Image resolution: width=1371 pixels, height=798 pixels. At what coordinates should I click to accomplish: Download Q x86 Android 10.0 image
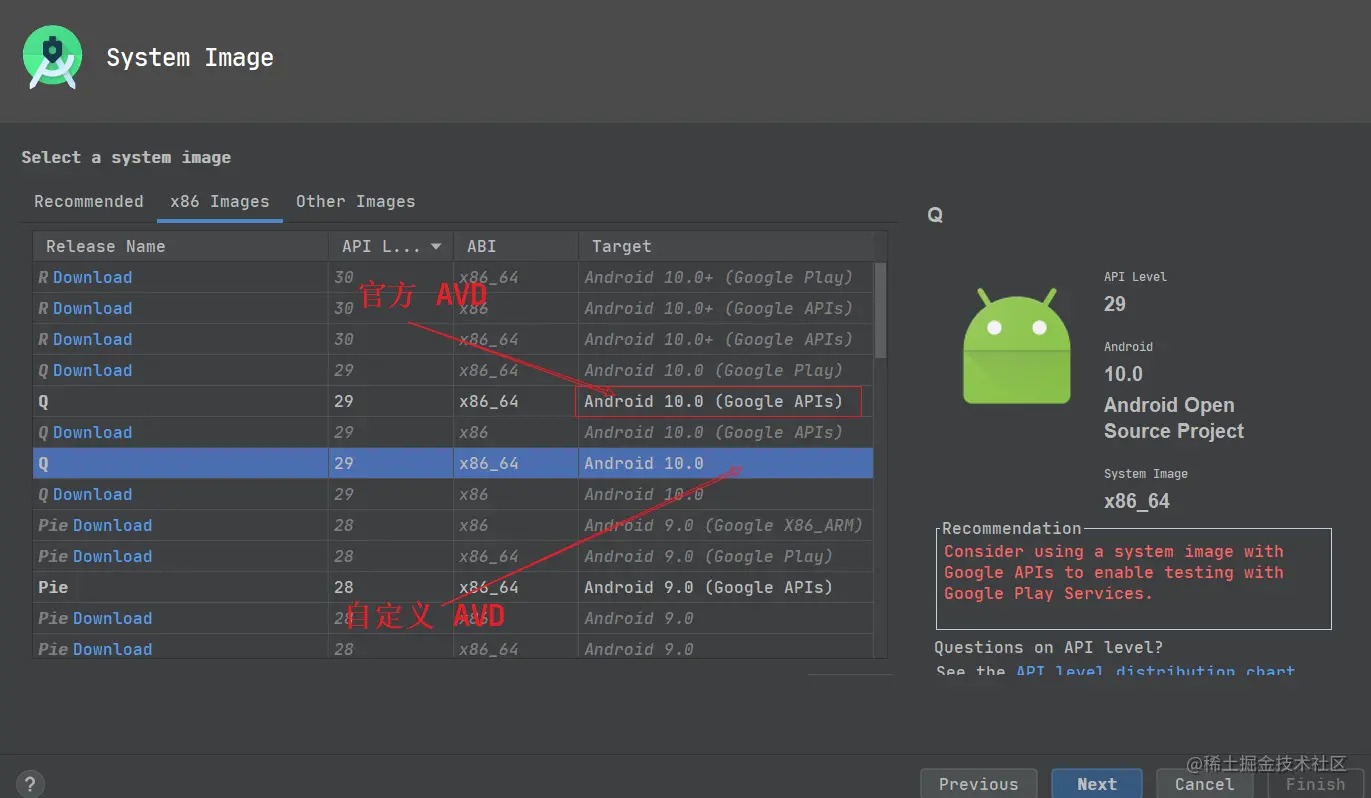click(x=92, y=494)
